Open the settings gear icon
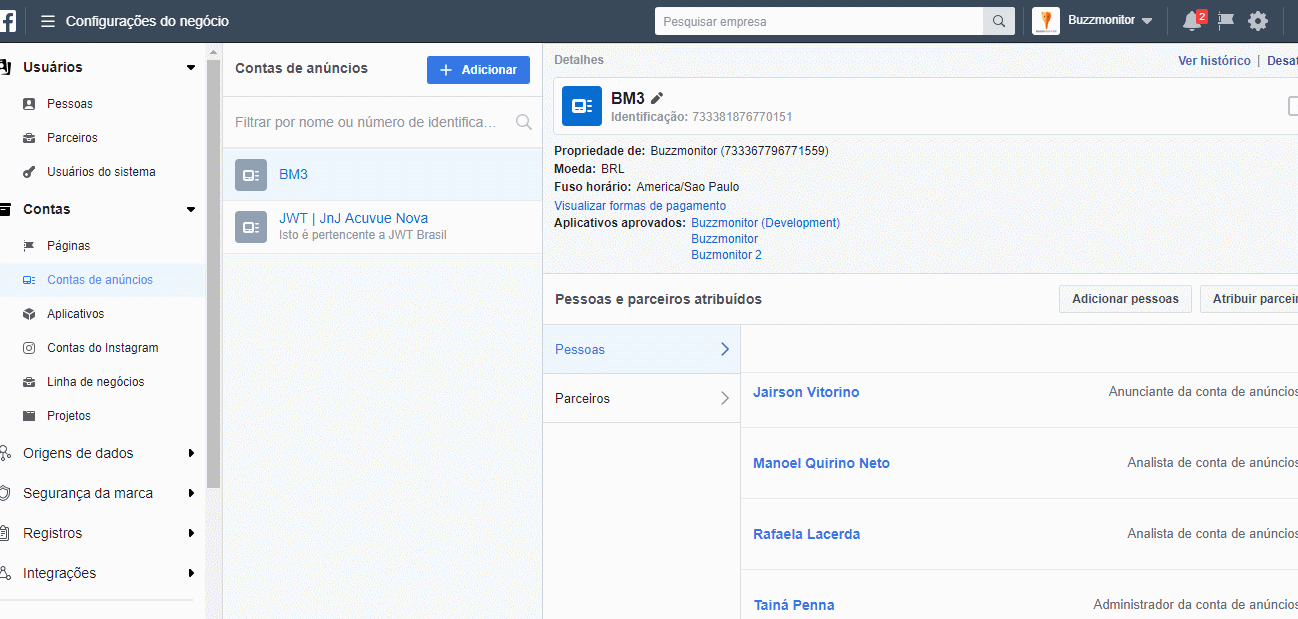This screenshot has height=619, width=1298. pos(1258,21)
